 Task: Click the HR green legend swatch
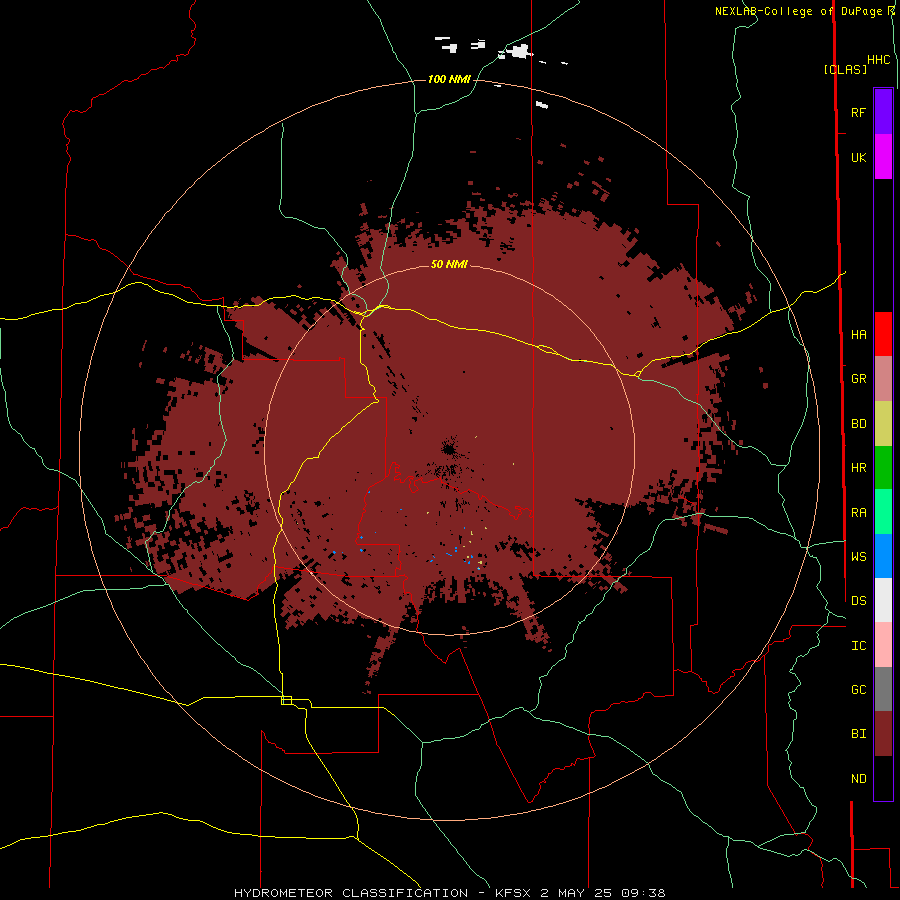pyautogui.click(x=883, y=468)
